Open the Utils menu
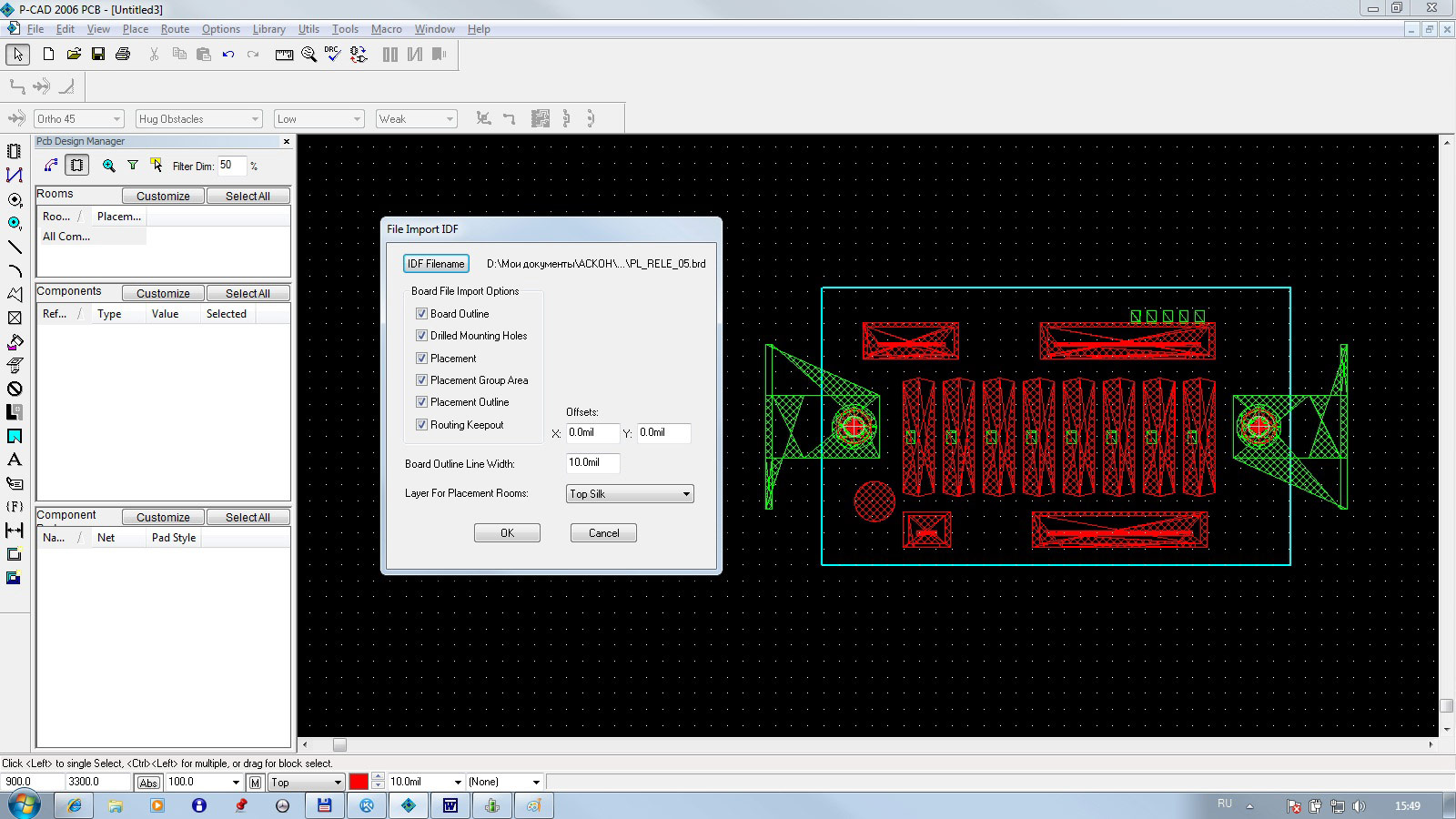Image resolution: width=1456 pixels, height=819 pixels. pos(309,29)
